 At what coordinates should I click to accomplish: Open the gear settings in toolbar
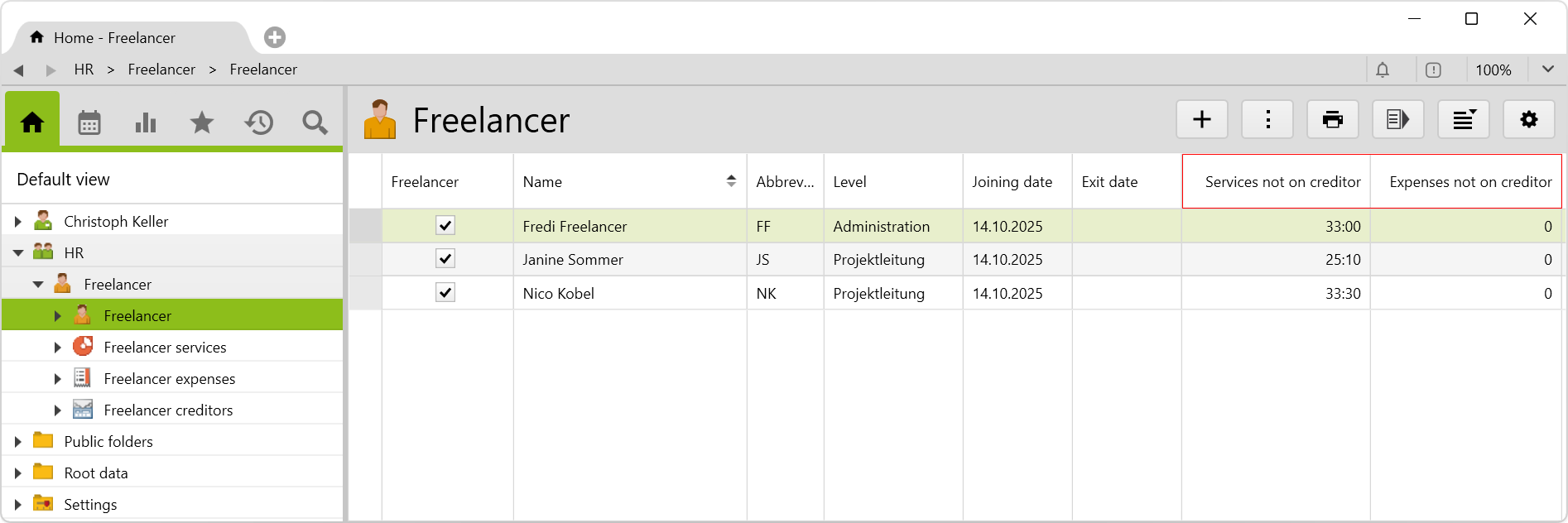(x=1528, y=120)
